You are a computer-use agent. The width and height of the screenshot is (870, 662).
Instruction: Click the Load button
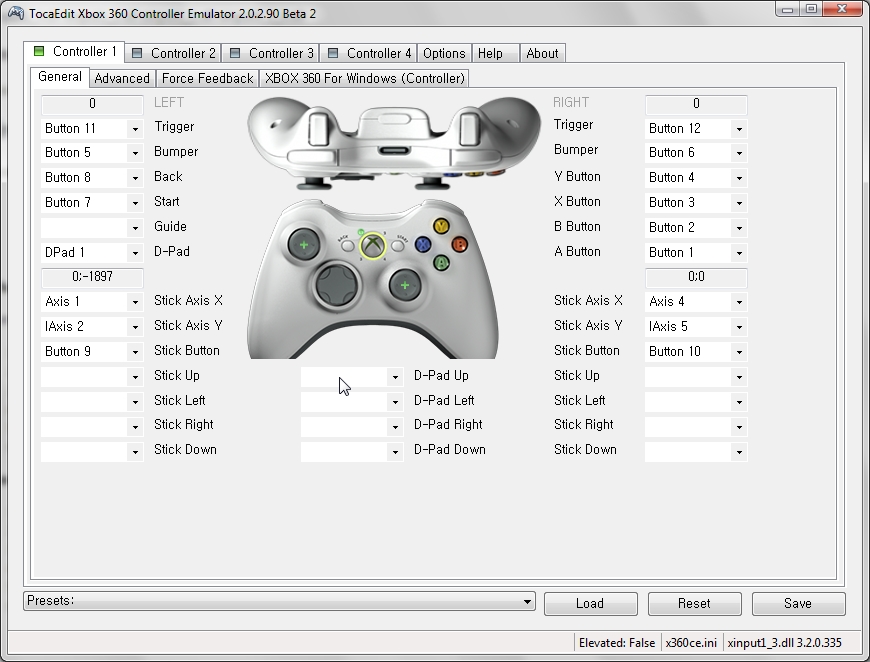590,603
